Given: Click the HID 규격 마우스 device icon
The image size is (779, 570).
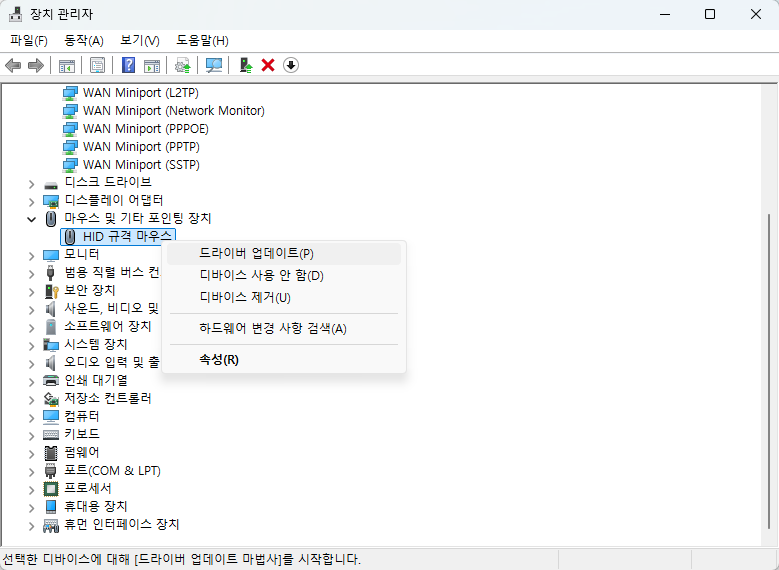Looking at the screenshot, I should coord(70,237).
